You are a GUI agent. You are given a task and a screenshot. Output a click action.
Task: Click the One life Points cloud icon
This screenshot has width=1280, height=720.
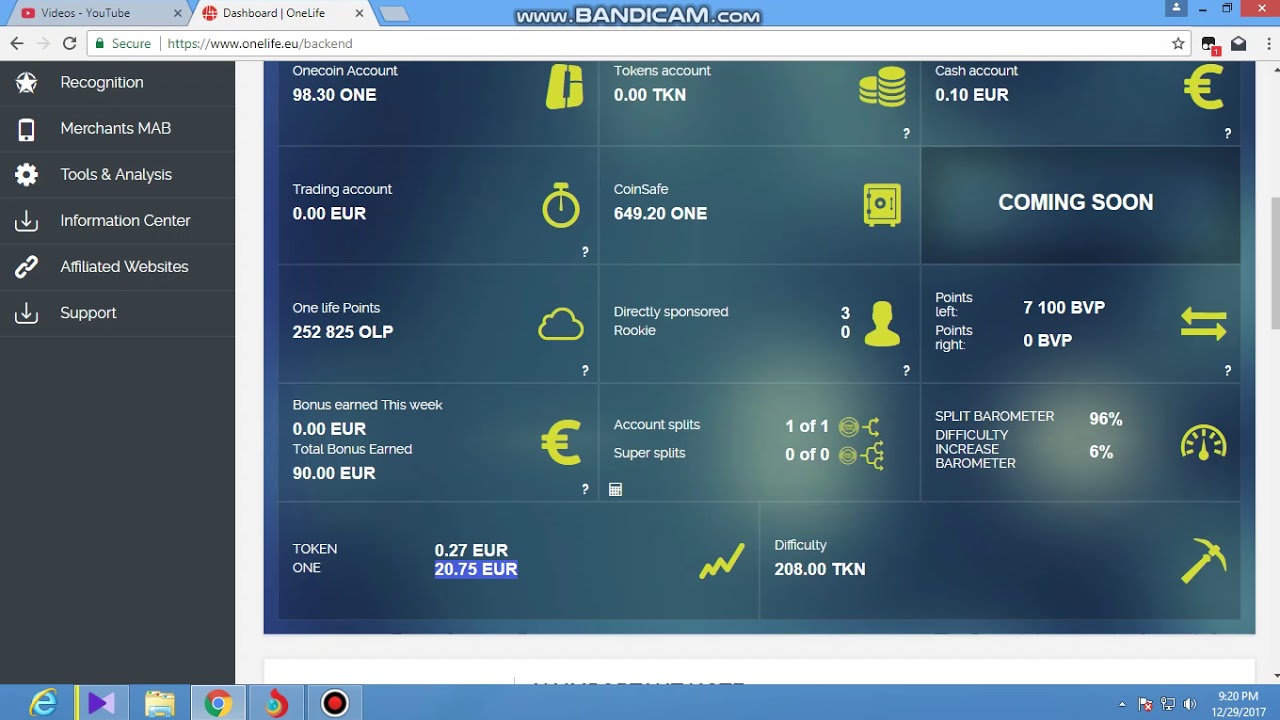point(561,324)
